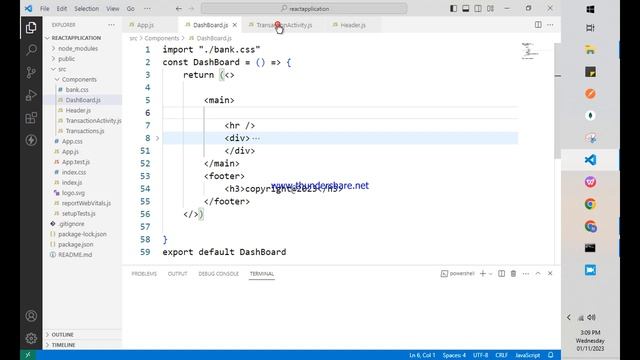Open additional menus ellipsis in menu bar
Image resolution: width=640 pixels, height=360 pixels.
coord(147,9)
